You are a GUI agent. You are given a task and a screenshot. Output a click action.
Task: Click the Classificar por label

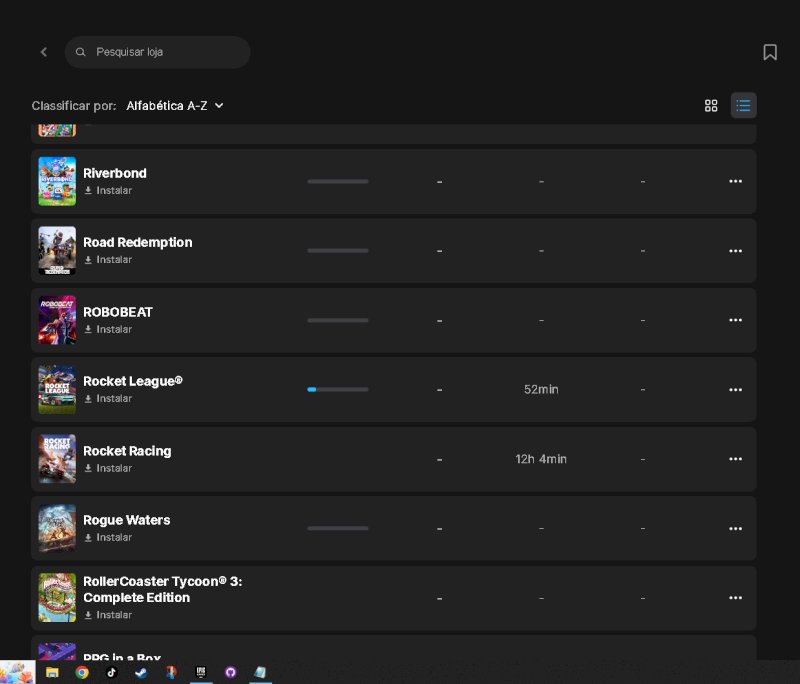[74, 106]
